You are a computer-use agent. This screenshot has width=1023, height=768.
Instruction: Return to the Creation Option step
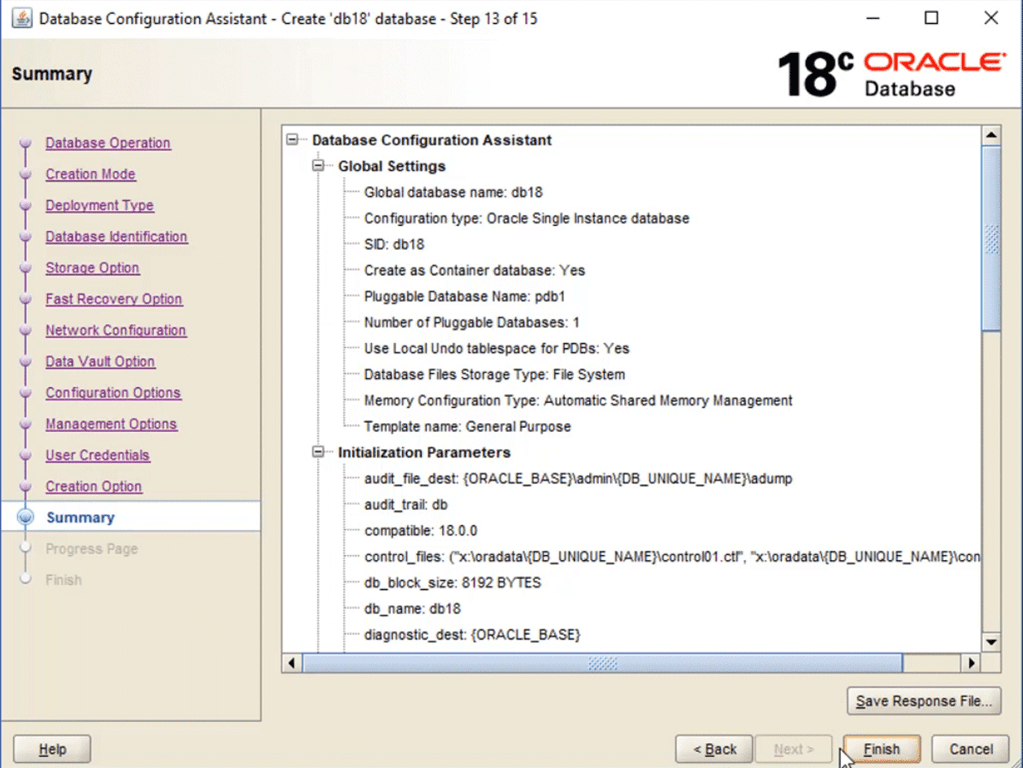[x=93, y=487]
